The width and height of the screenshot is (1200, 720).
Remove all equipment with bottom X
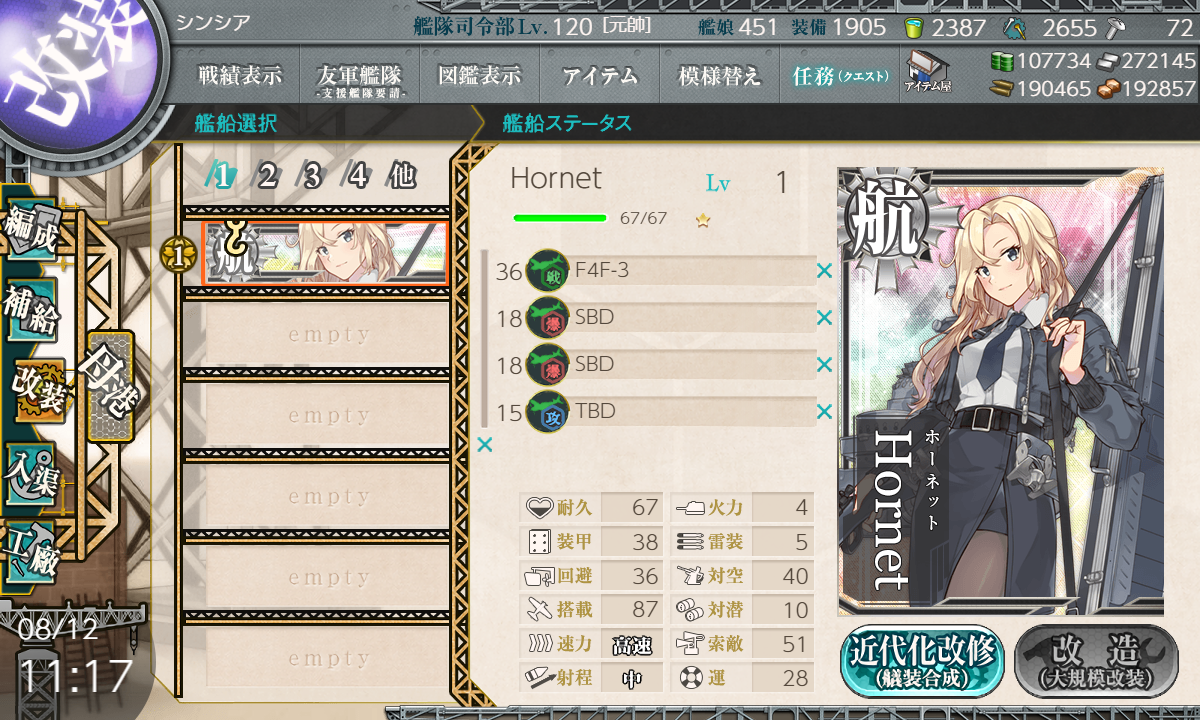tap(485, 444)
